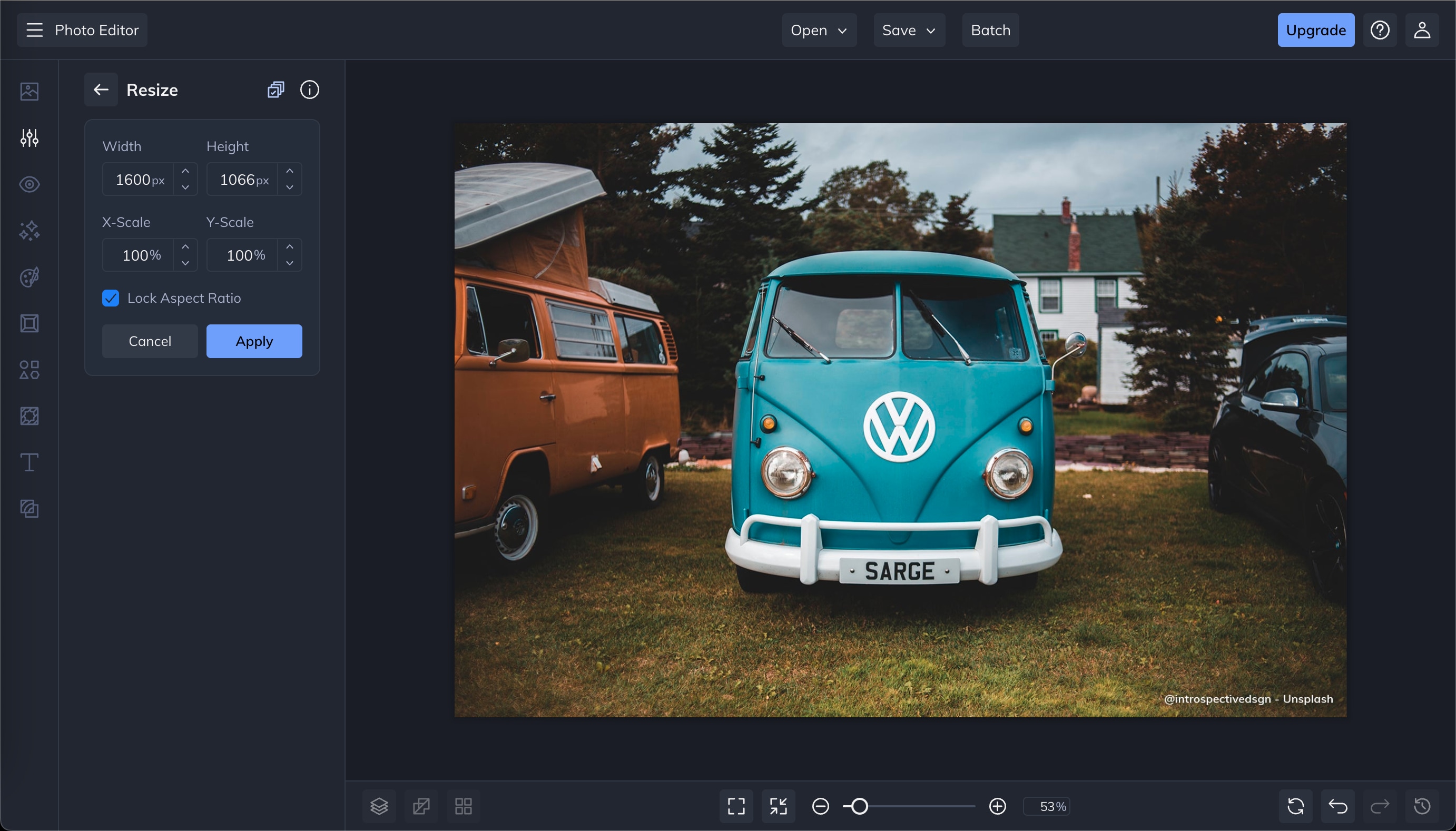This screenshot has width=1456, height=831.
Task: Open the Overlays sidebar icon
Action: click(x=29, y=416)
